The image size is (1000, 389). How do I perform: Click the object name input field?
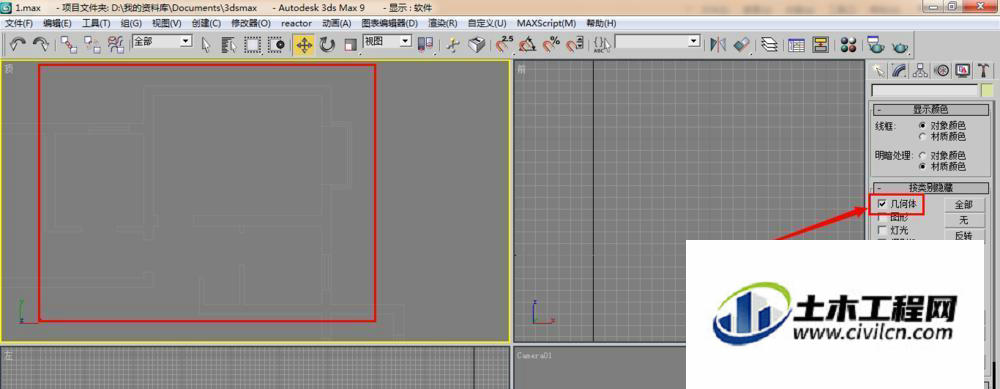point(925,91)
